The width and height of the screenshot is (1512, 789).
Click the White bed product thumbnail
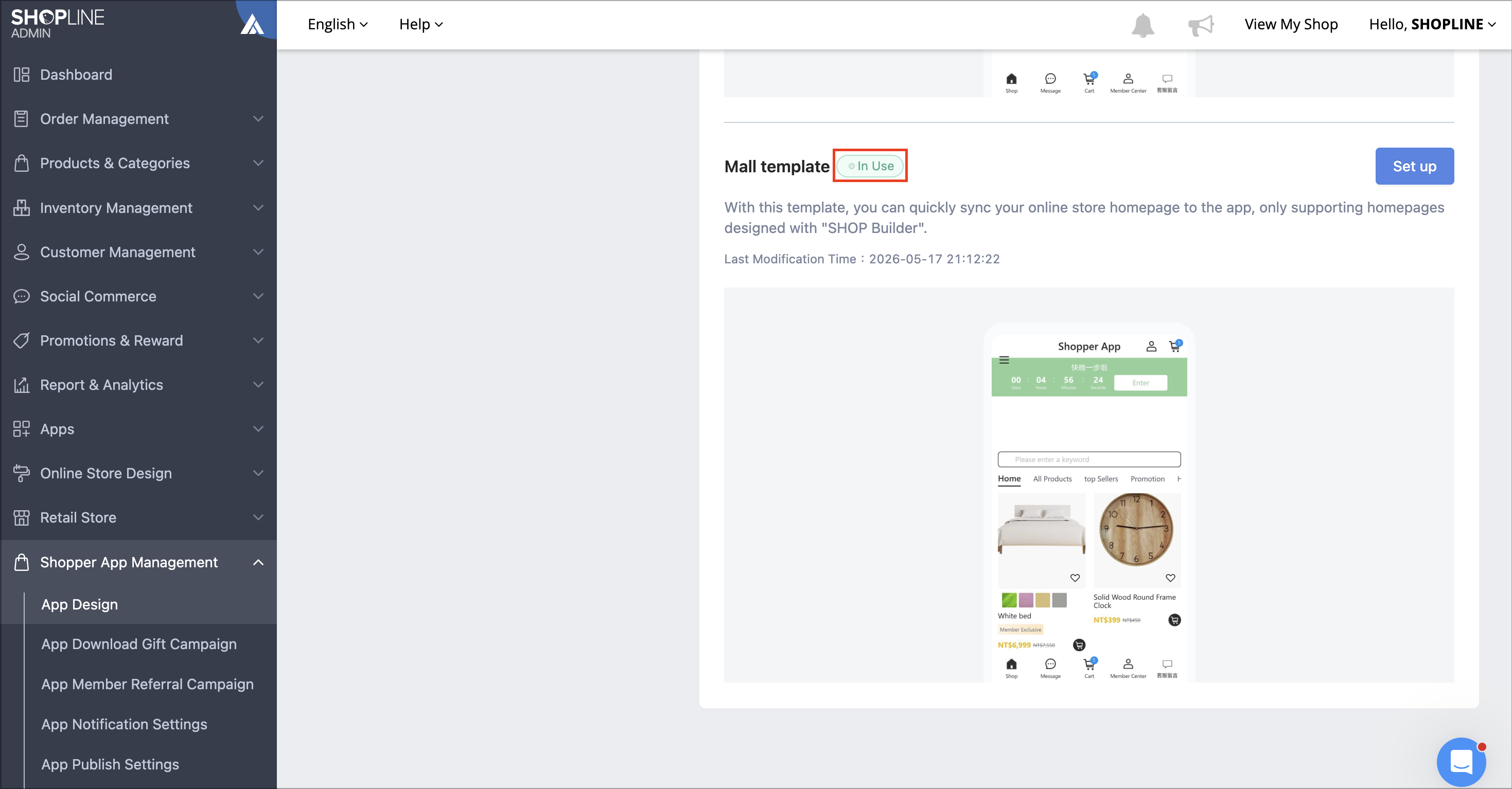coord(1041,540)
